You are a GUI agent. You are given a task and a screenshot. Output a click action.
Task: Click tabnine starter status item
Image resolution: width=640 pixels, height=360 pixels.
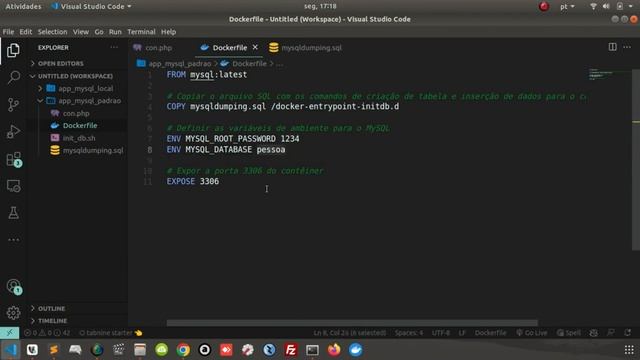(x=110, y=333)
